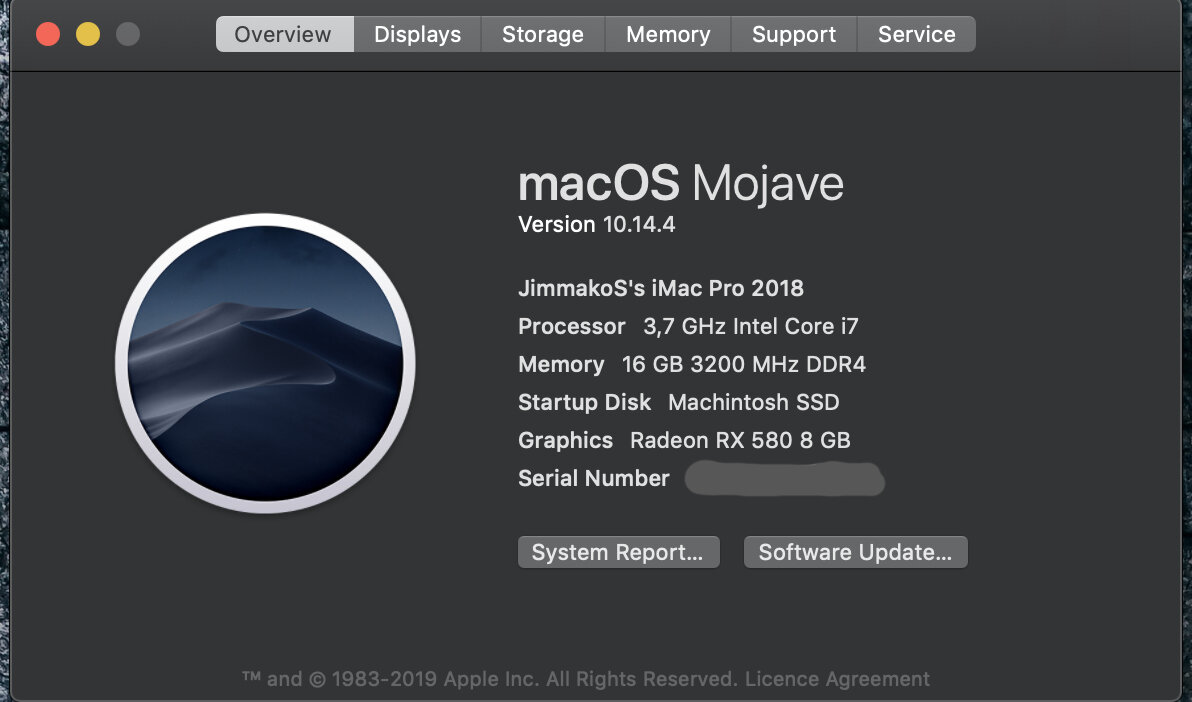Click the Machintosh SSD startup disk text
Viewport: 1192px width, 702px height.
753,402
